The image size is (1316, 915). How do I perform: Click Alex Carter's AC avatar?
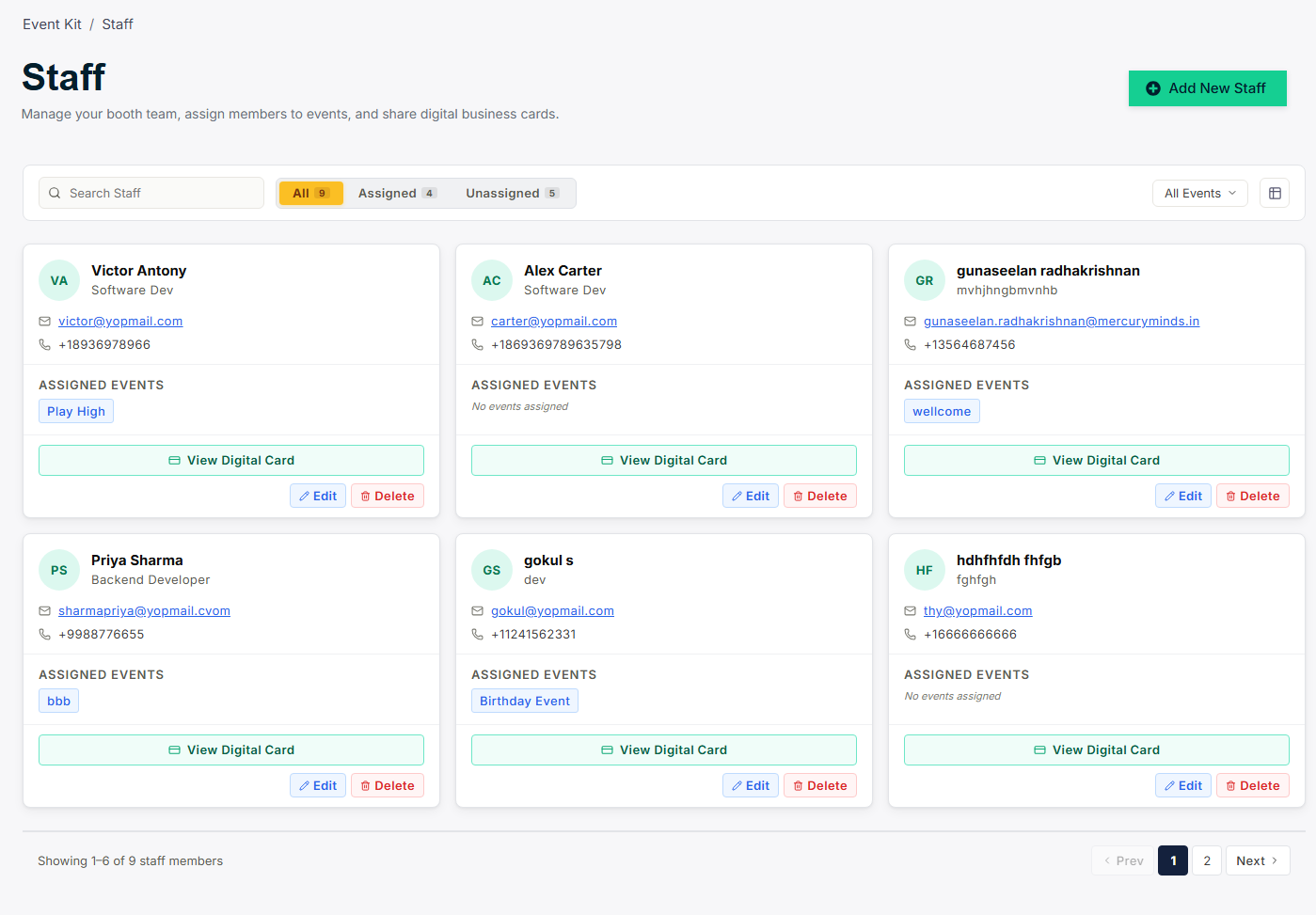[492, 280]
